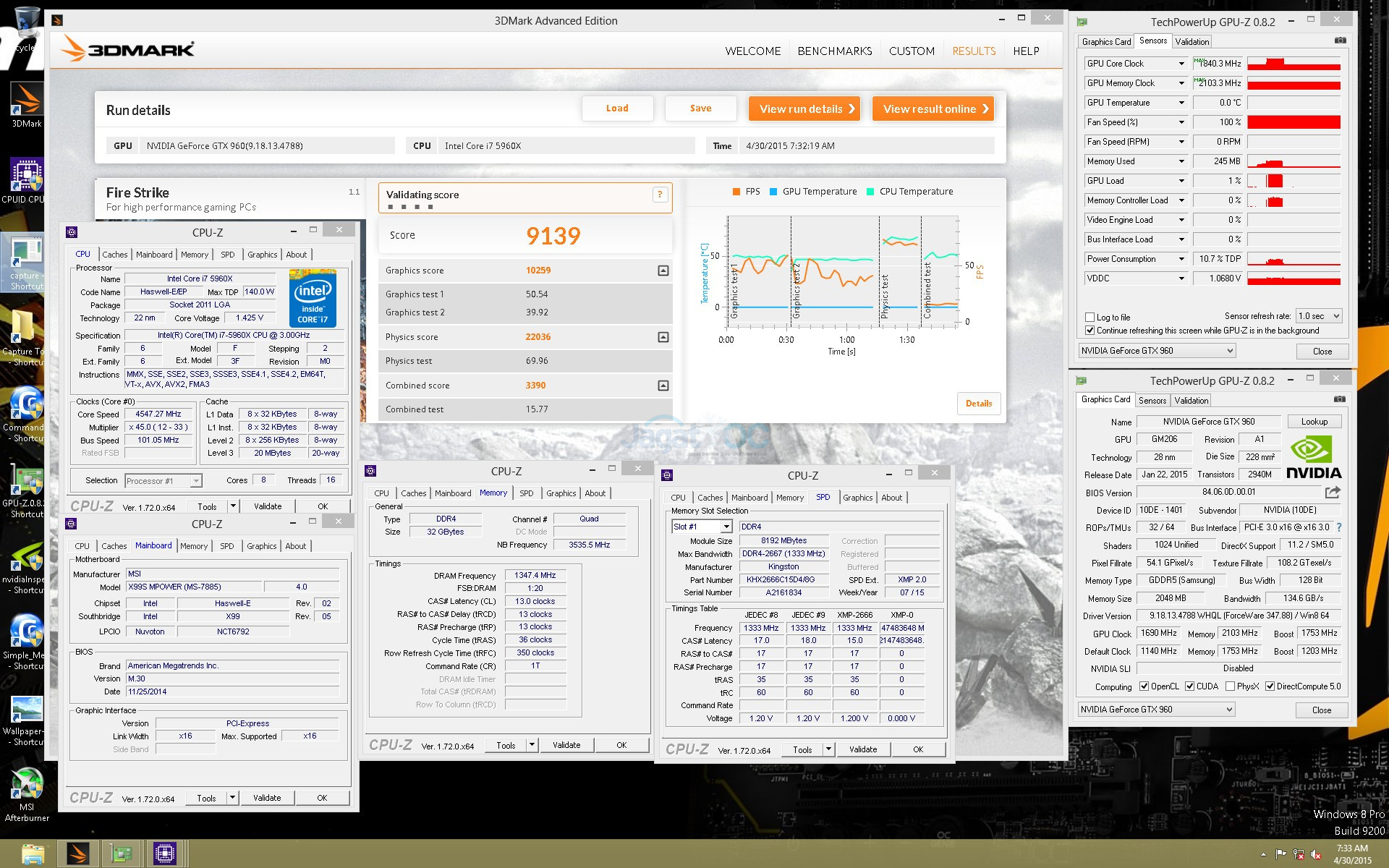Click help question mark on Validating score

click(659, 194)
